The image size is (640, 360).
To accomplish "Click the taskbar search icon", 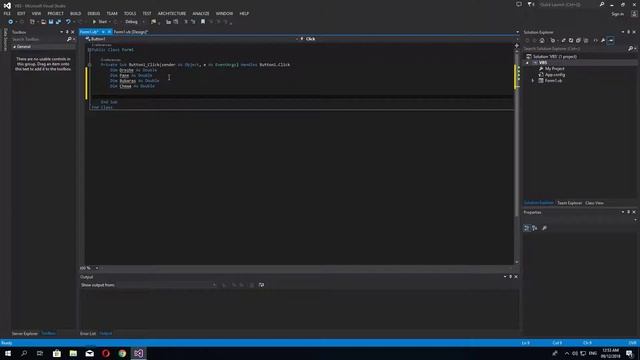I will 24,353.
